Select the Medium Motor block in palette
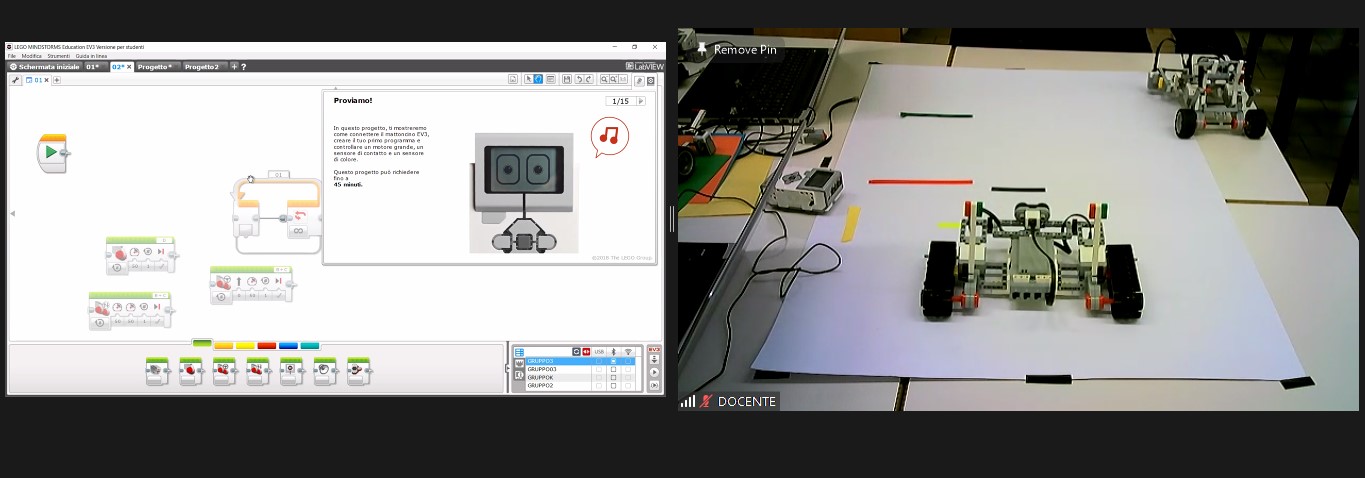The image size is (1365, 478). (157, 371)
